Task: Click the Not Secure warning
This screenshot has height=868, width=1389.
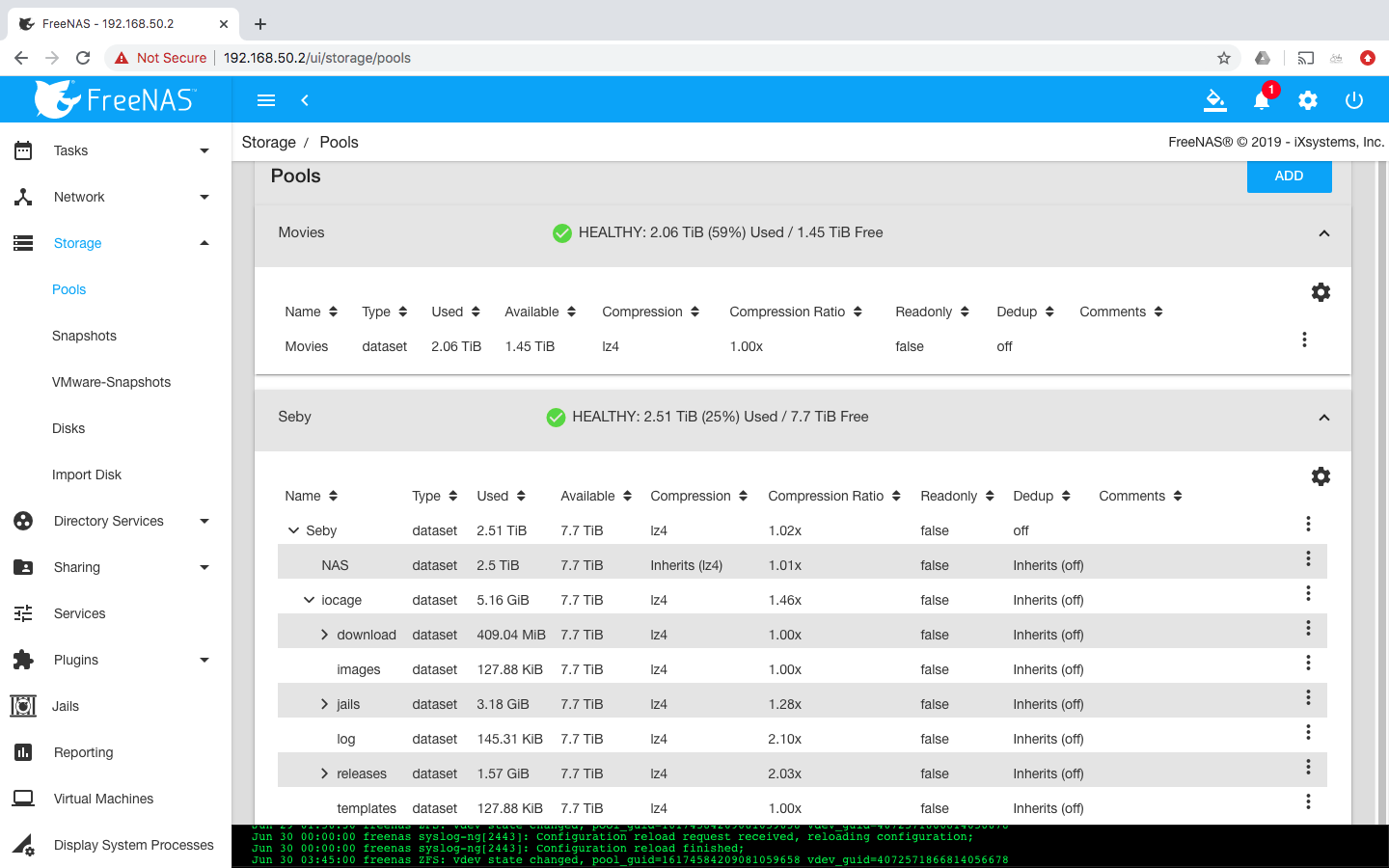Action: click(x=160, y=58)
